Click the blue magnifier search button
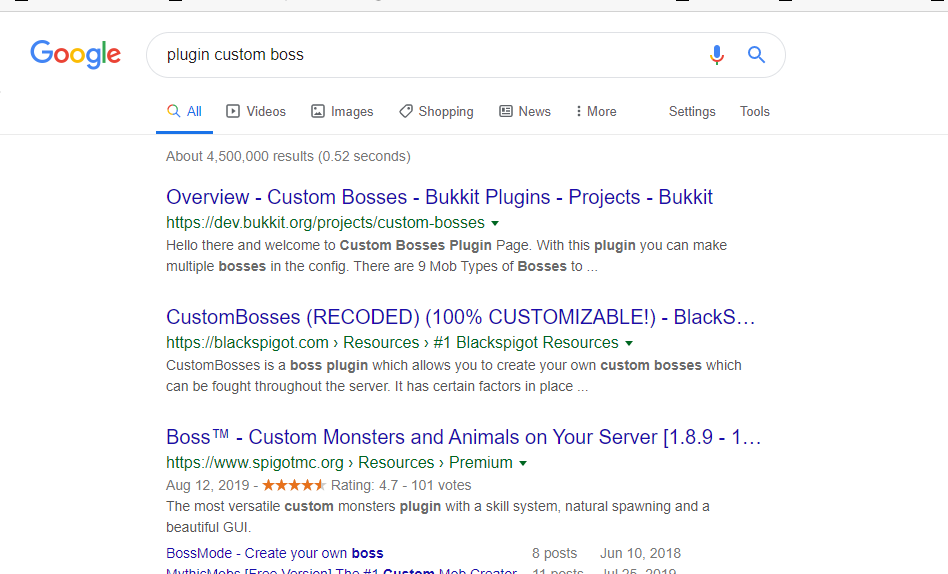The height and width of the screenshot is (574, 948). pyautogui.click(x=757, y=55)
